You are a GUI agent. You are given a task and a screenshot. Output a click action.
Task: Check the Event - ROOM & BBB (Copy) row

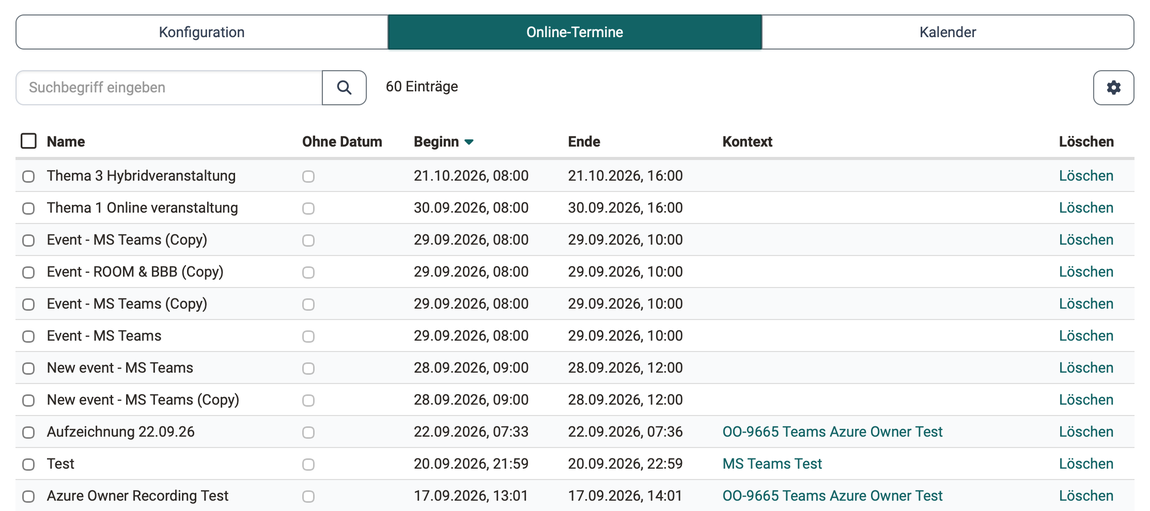click(29, 272)
